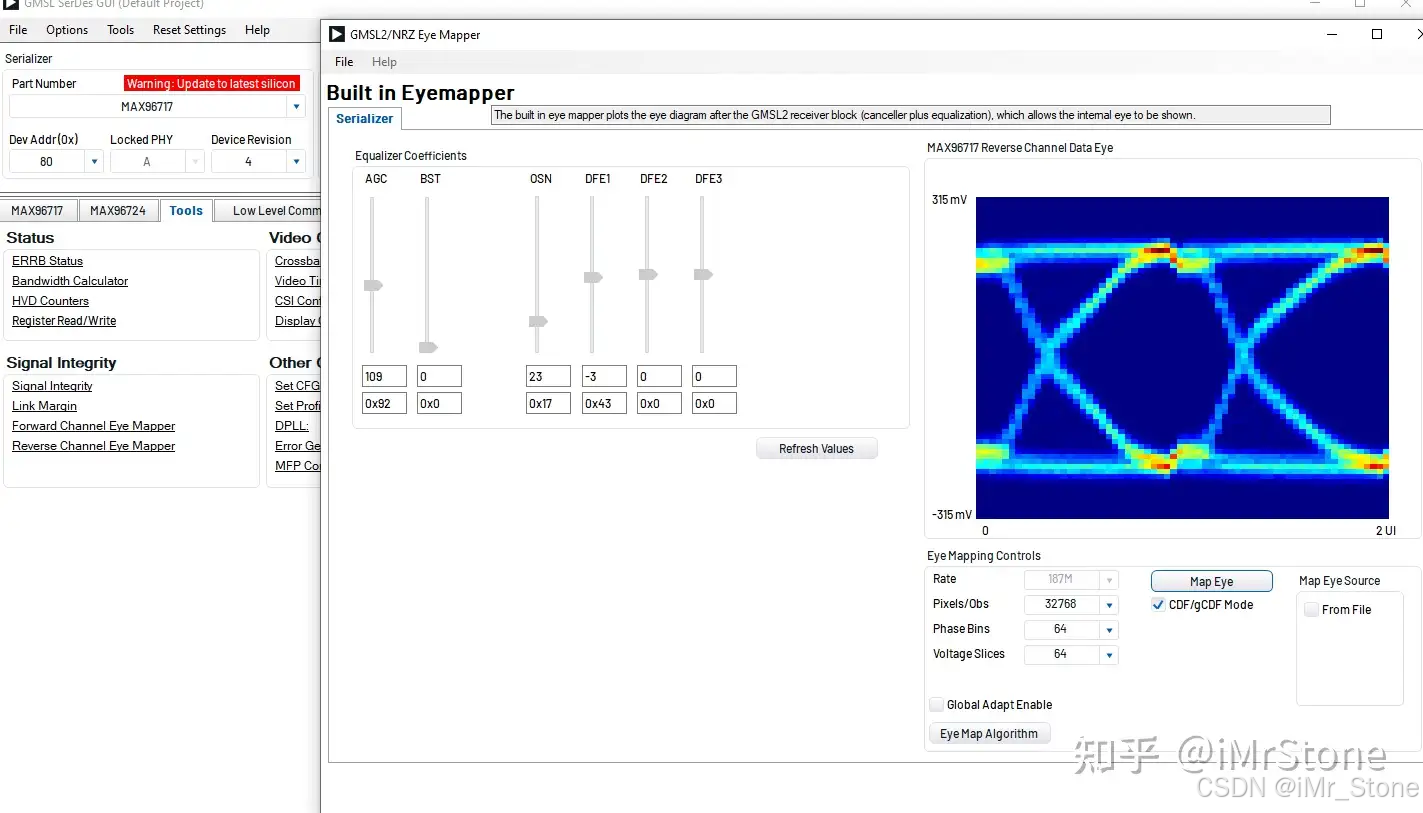The image size is (1423, 813).
Task: Open the Signal Integrity link
Action: click(x=52, y=386)
